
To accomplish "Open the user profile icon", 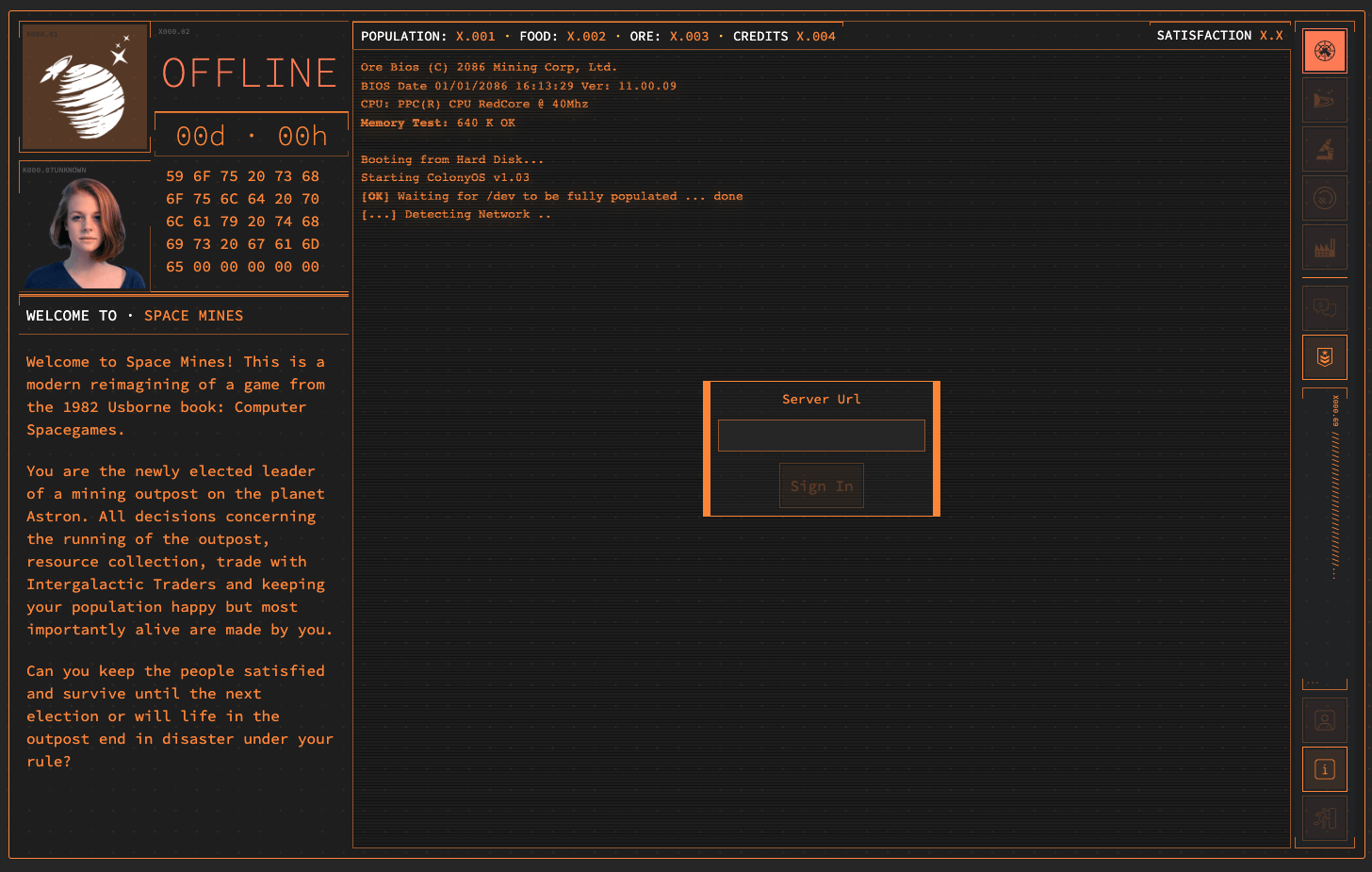I will tap(1324, 719).
